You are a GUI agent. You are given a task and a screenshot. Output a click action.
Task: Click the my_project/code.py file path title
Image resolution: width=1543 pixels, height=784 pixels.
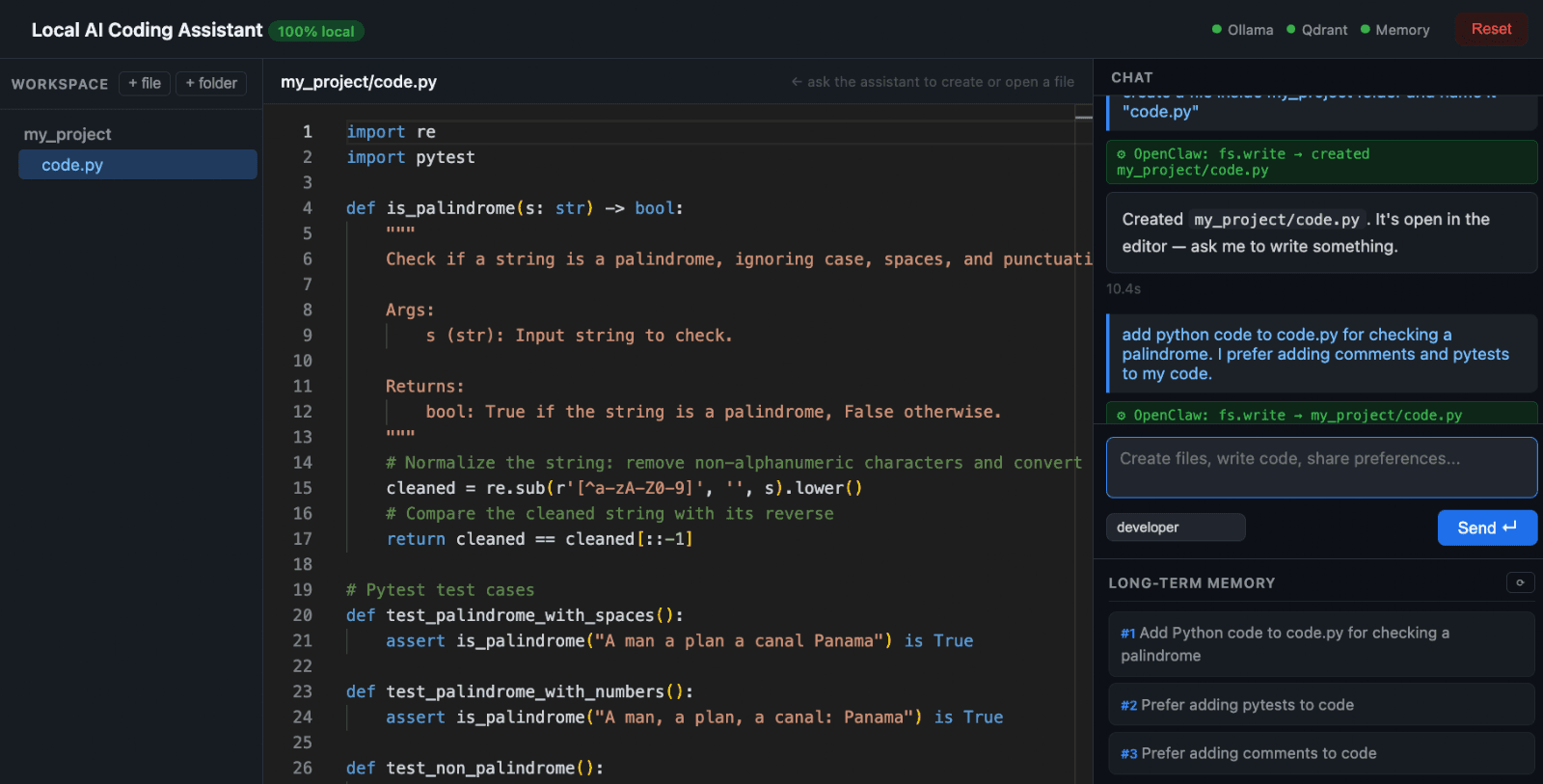click(359, 82)
